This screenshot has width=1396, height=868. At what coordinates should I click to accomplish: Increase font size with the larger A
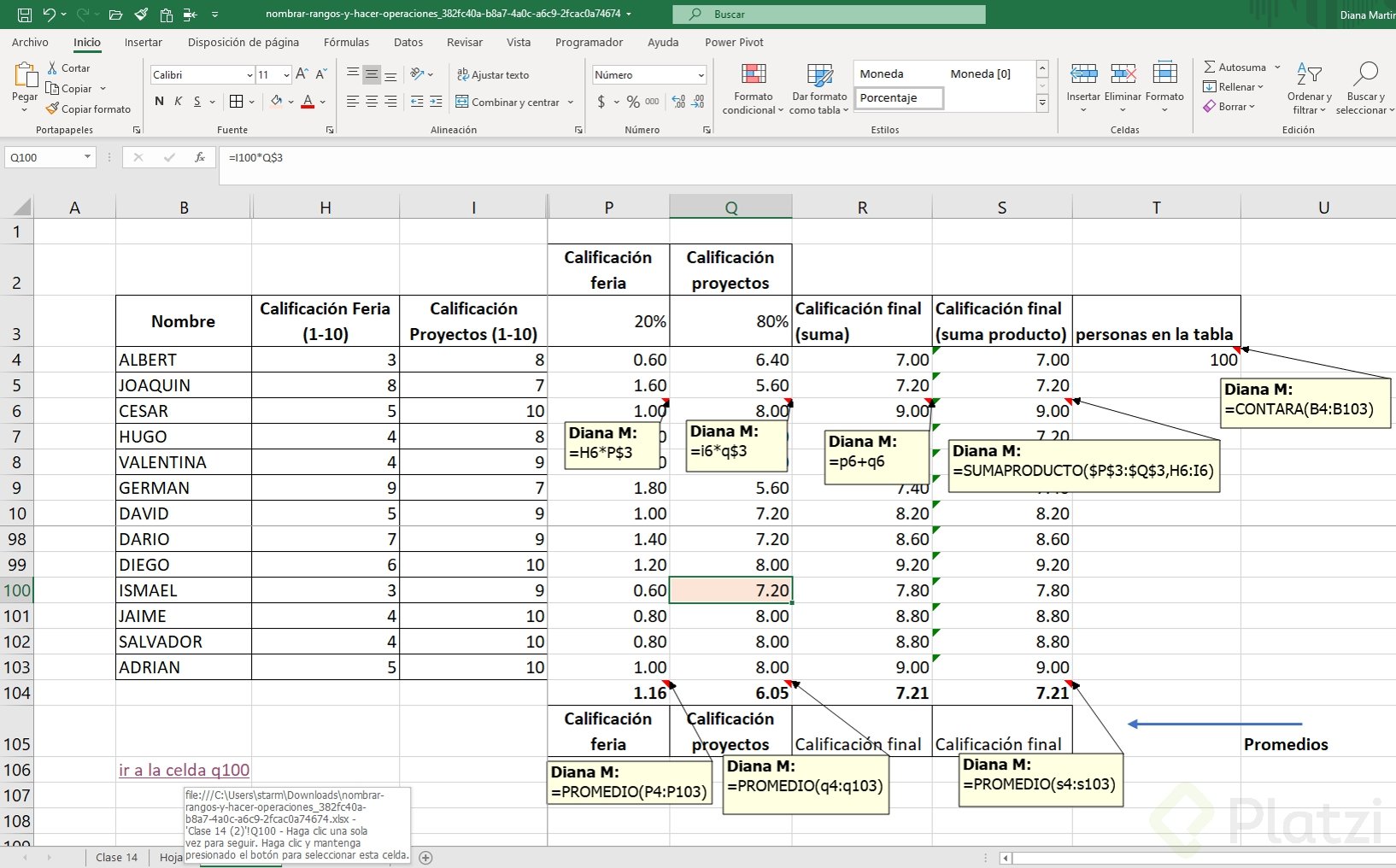[302, 74]
